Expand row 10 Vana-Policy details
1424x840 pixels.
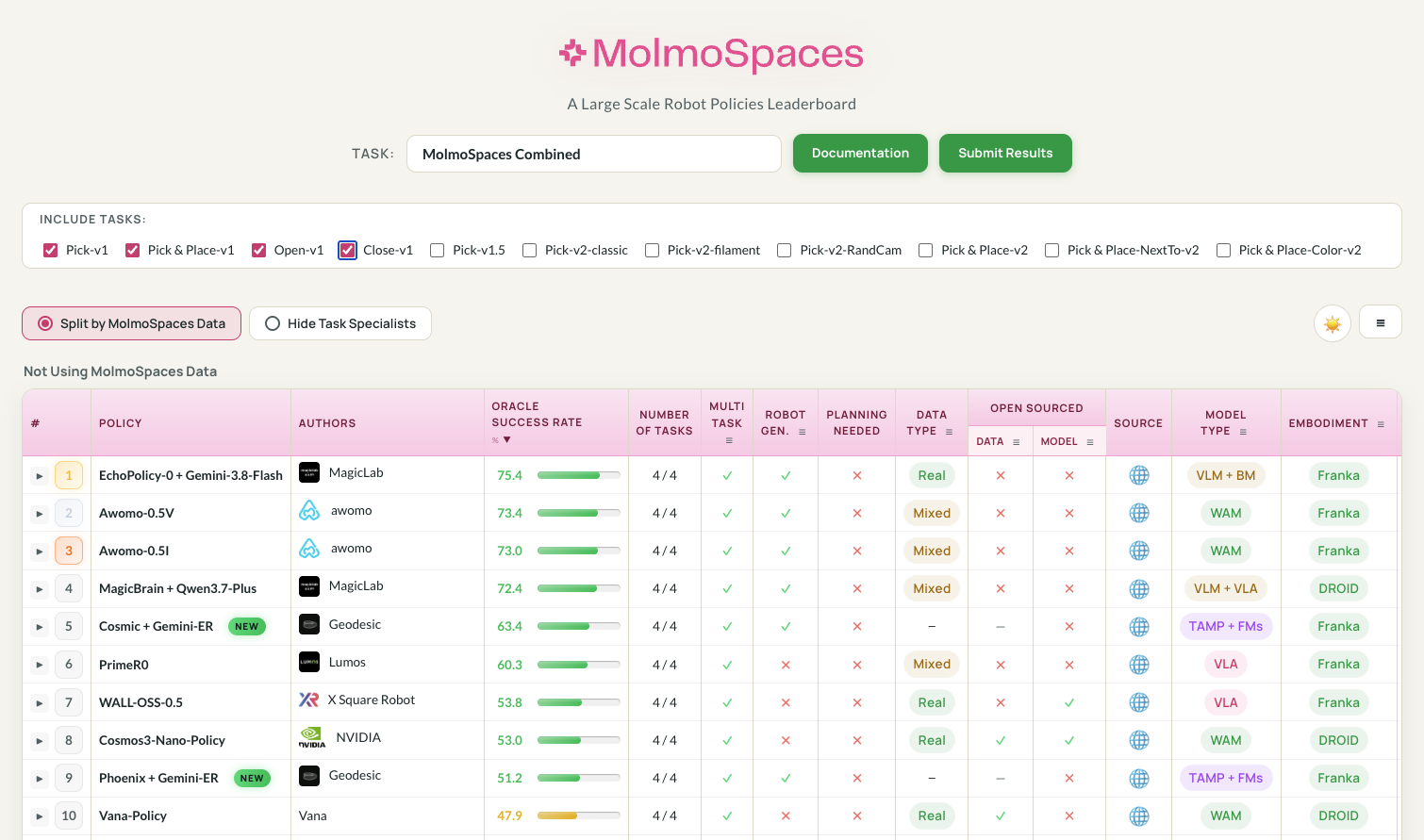(40, 816)
